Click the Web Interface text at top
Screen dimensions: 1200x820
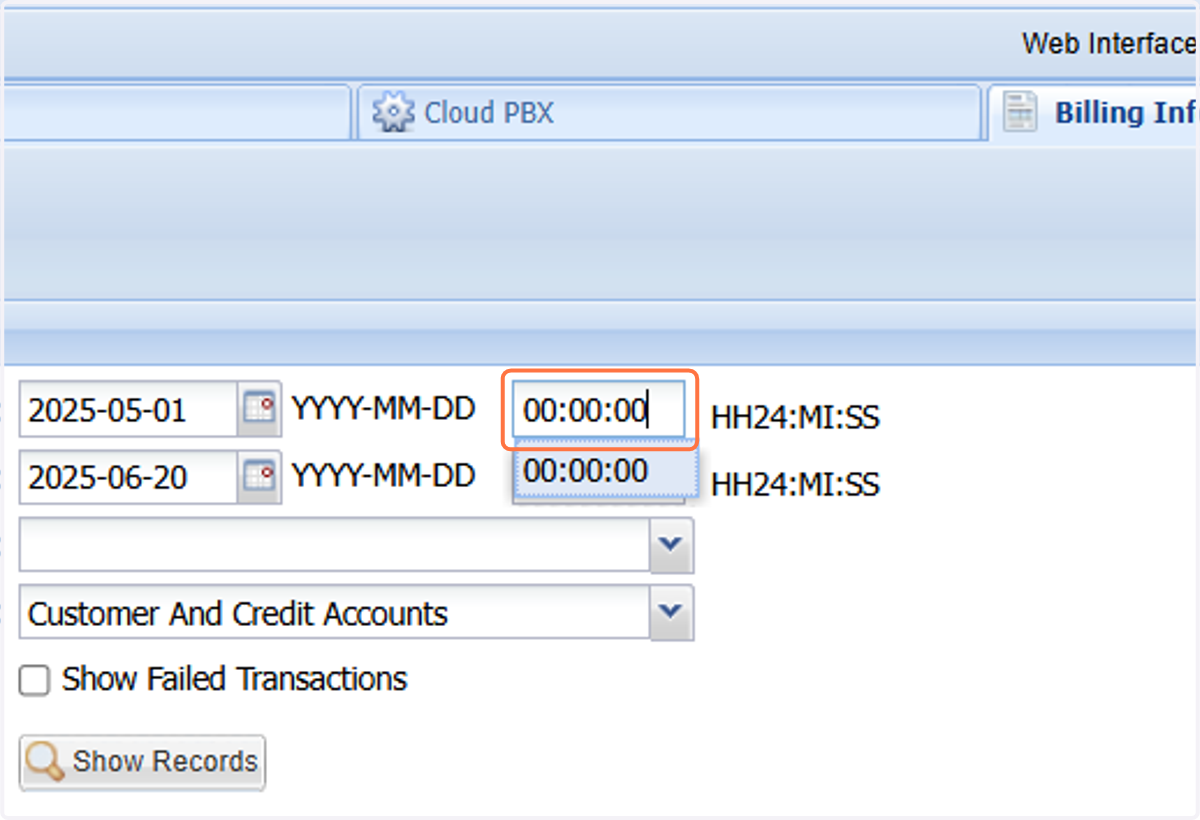pyautogui.click(x=1110, y=43)
